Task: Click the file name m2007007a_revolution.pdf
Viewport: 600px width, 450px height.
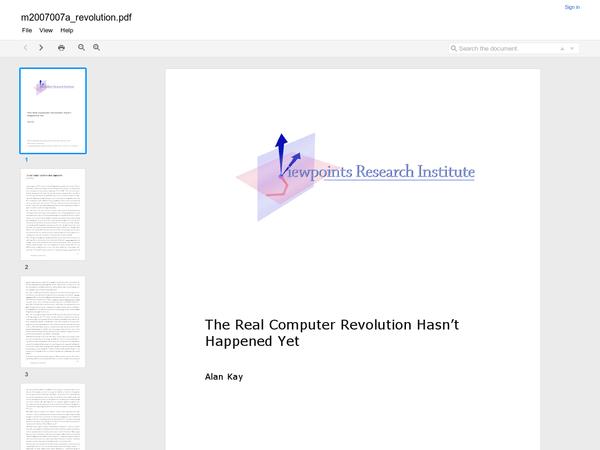Action: [x=76, y=18]
